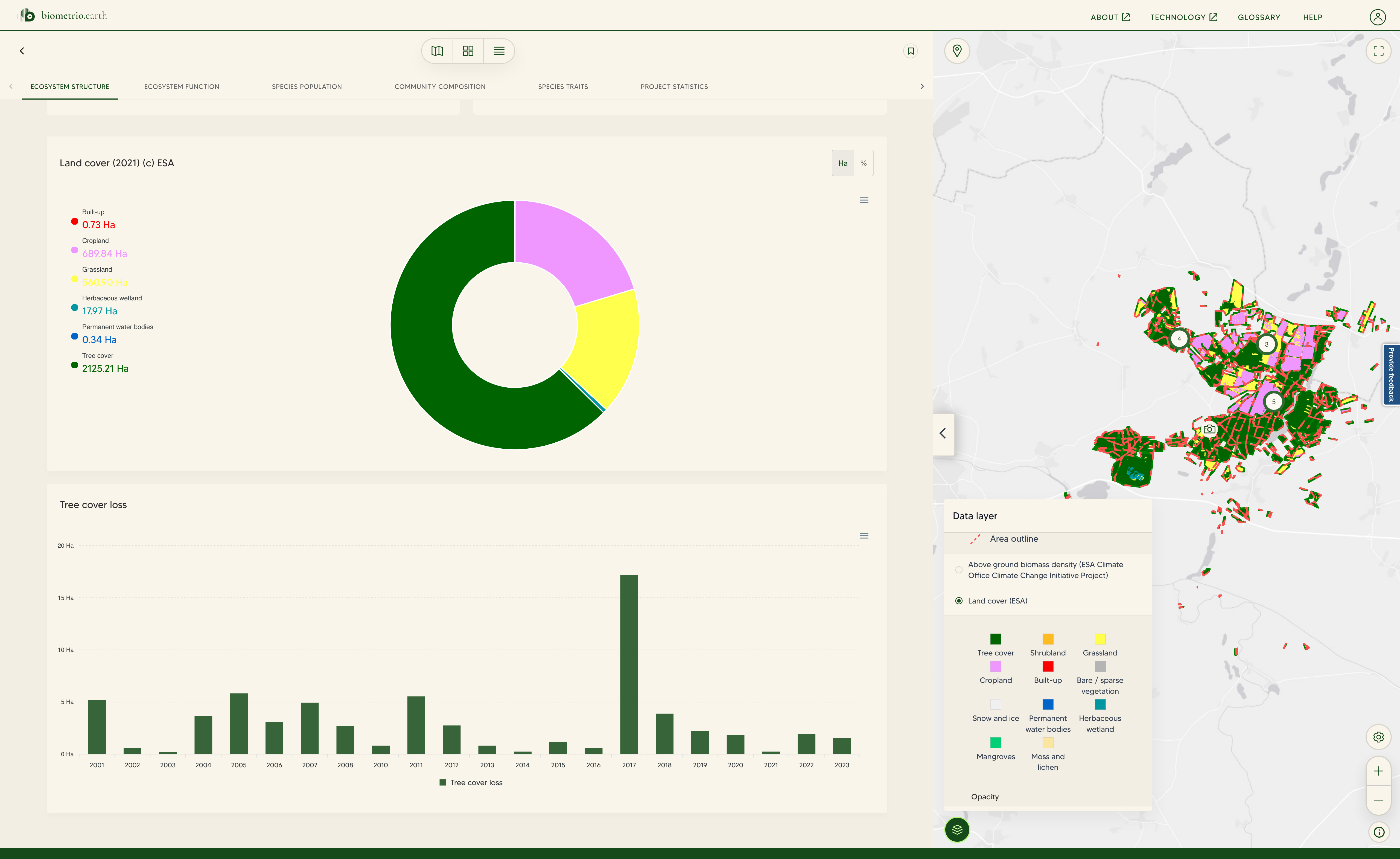Open the About link
1400x859 pixels.
pos(1110,17)
